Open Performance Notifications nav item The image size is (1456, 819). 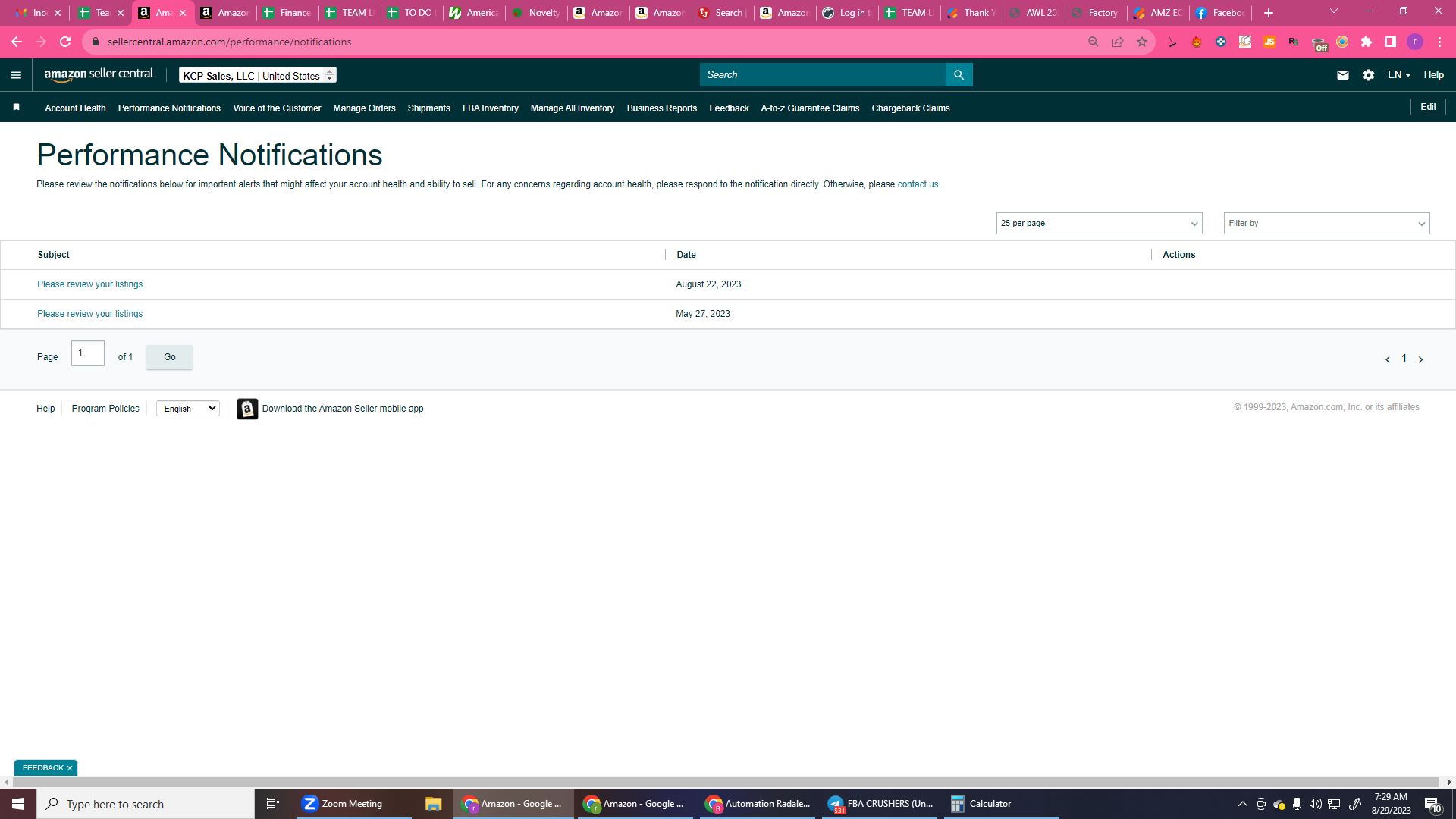click(x=169, y=108)
